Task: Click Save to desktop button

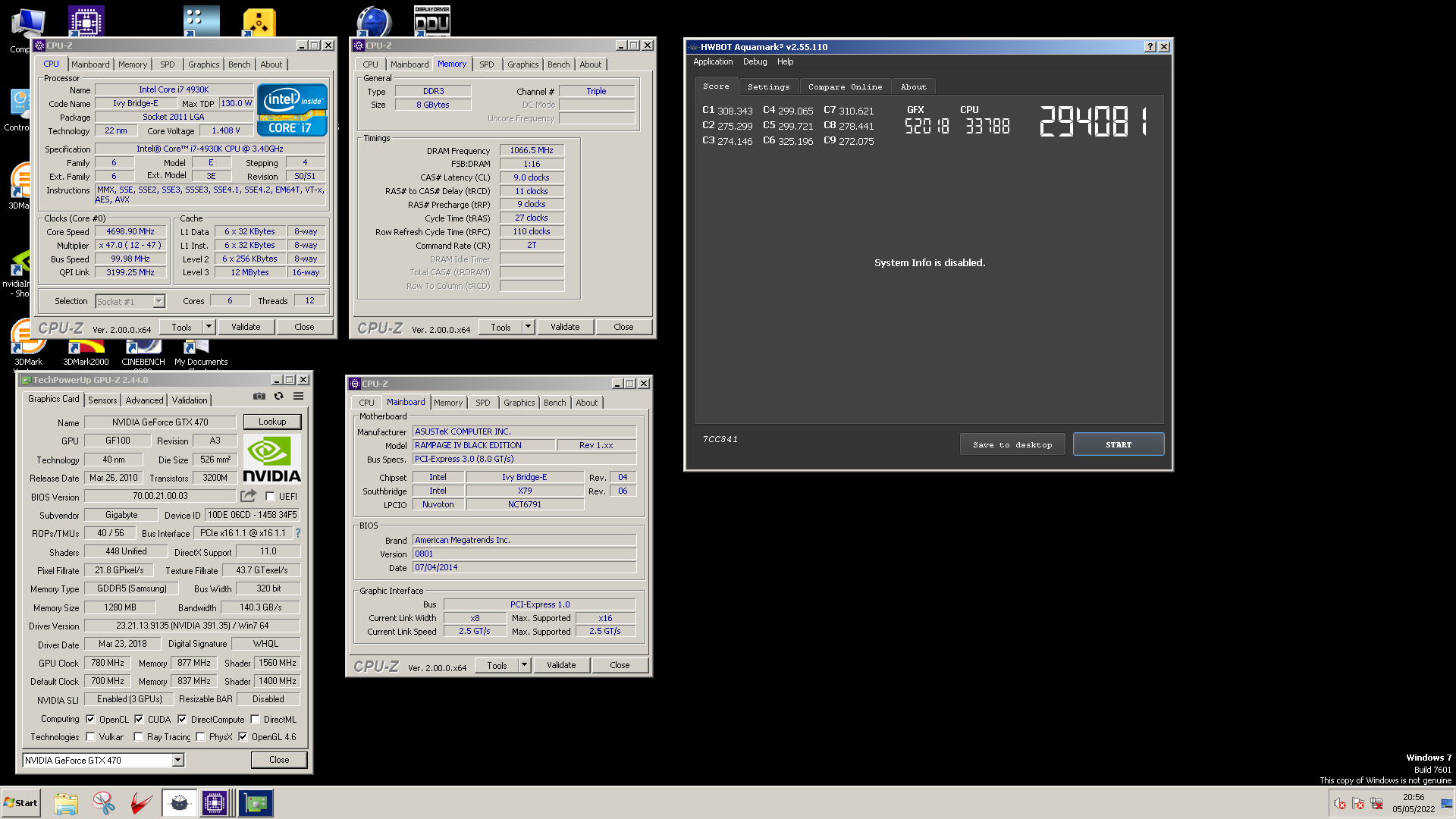Action: [x=1012, y=445]
